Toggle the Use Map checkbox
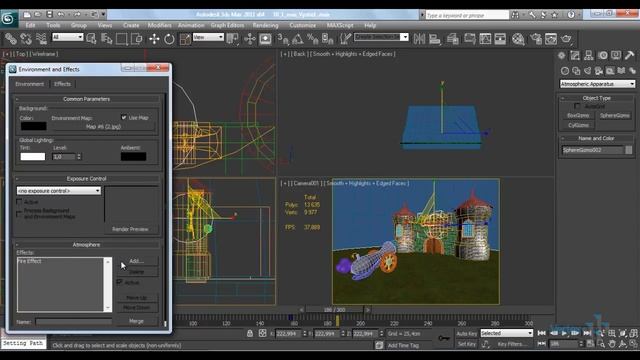The height and width of the screenshot is (360, 640). (x=124, y=118)
